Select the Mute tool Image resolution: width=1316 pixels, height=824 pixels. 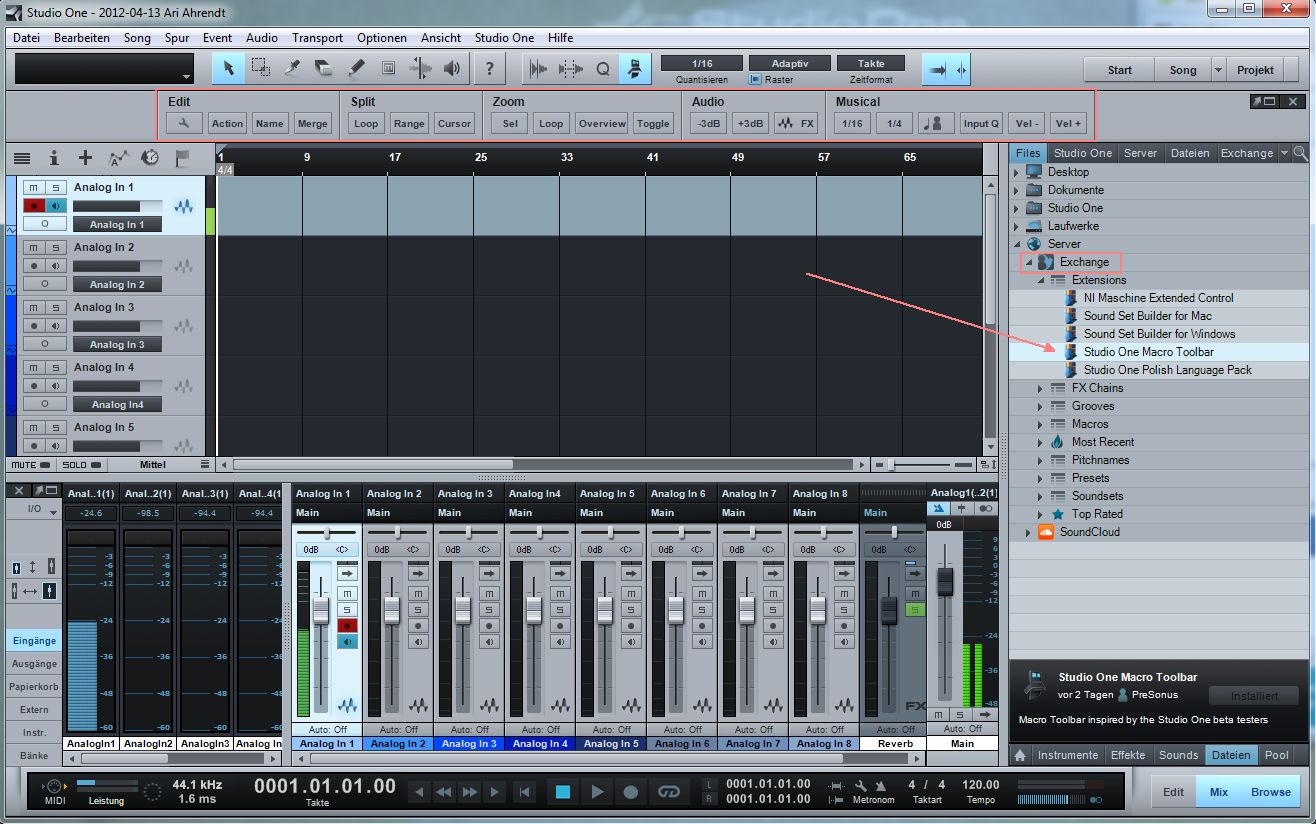(x=388, y=69)
